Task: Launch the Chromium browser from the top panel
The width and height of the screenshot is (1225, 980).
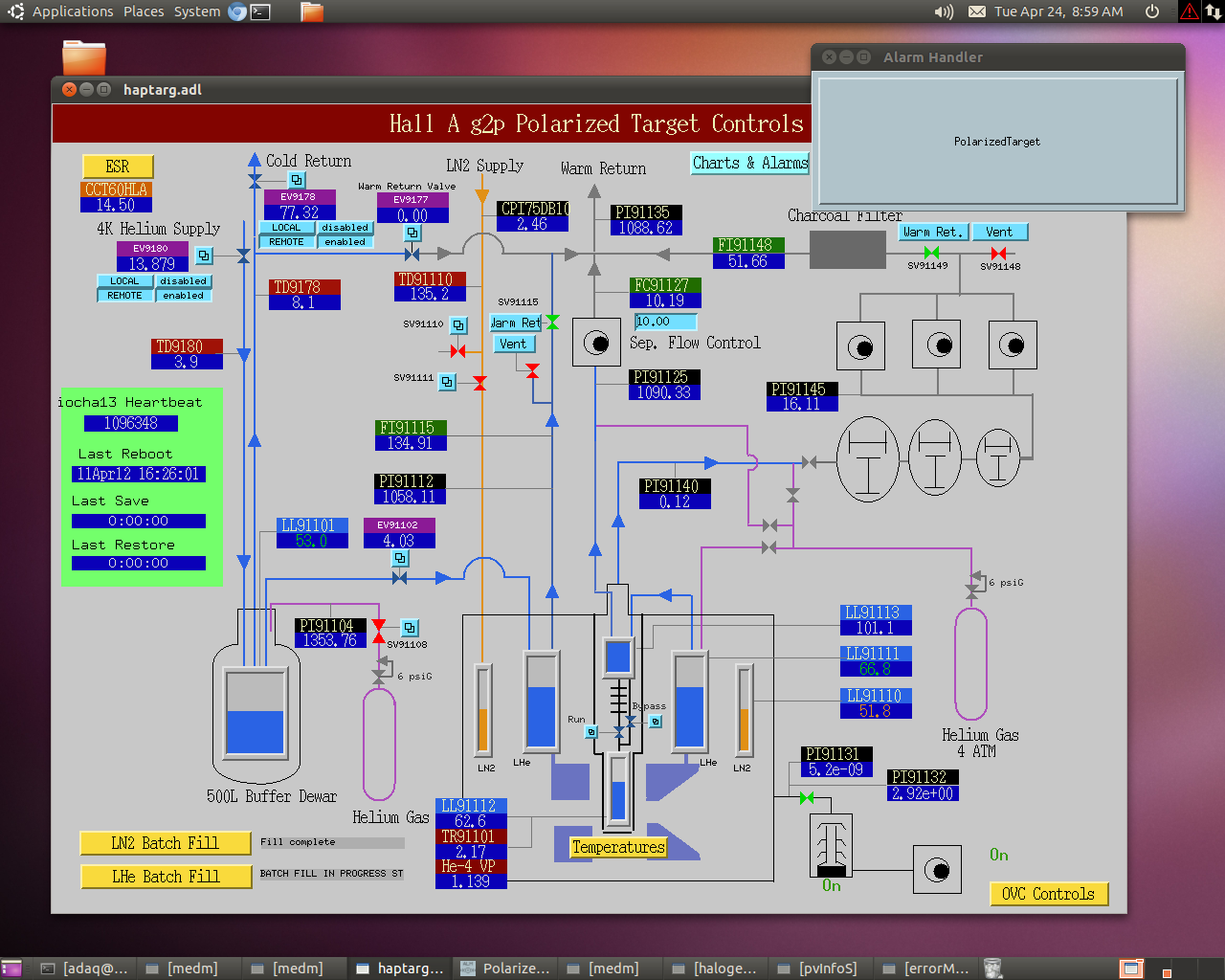Action: pyautogui.click(x=237, y=11)
